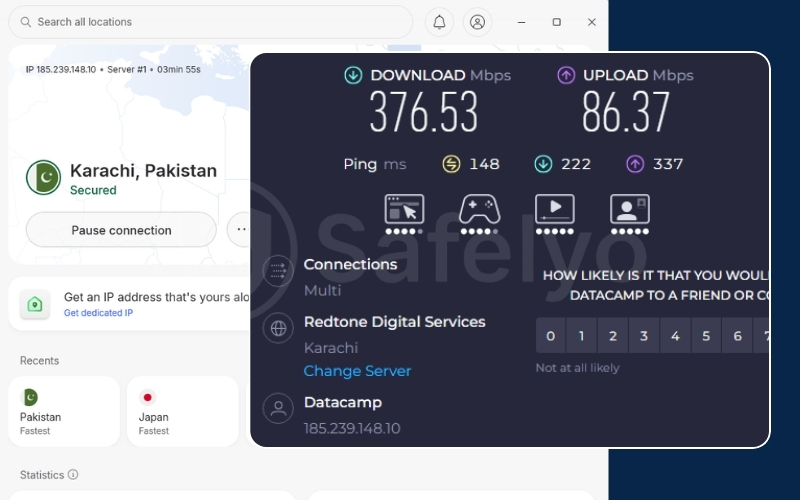Click the 185.239.148.10 IP under Datacamp
This screenshot has height=500, width=800.
[352, 428]
